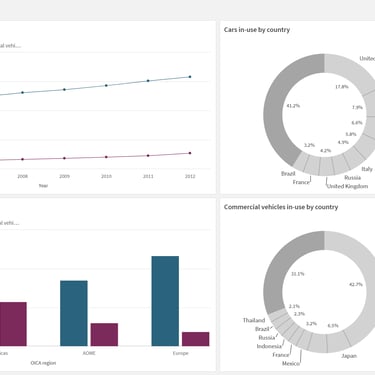Click the 'Thailand' label in Commercial chart
This screenshot has height=375, width=375.
tap(254, 320)
